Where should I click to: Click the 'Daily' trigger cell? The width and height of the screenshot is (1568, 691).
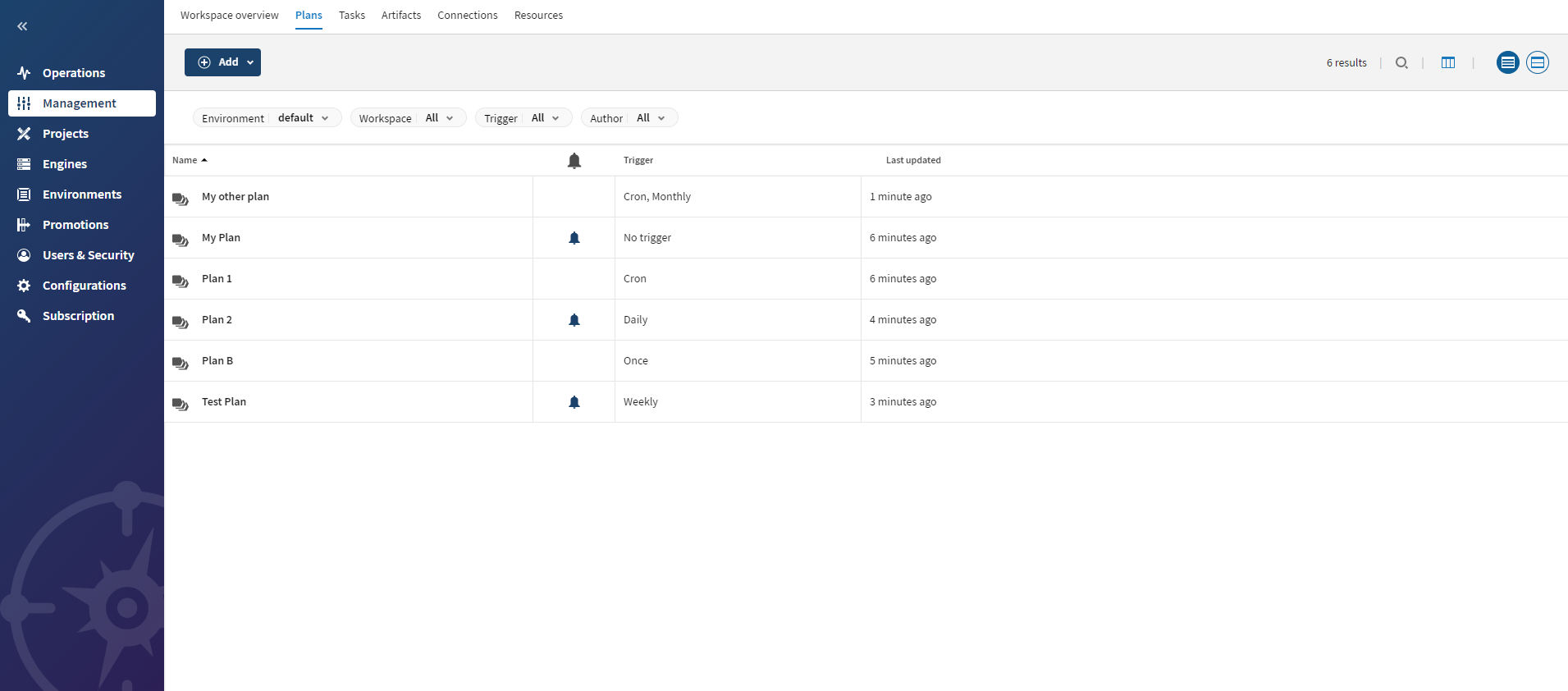tap(738, 320)
